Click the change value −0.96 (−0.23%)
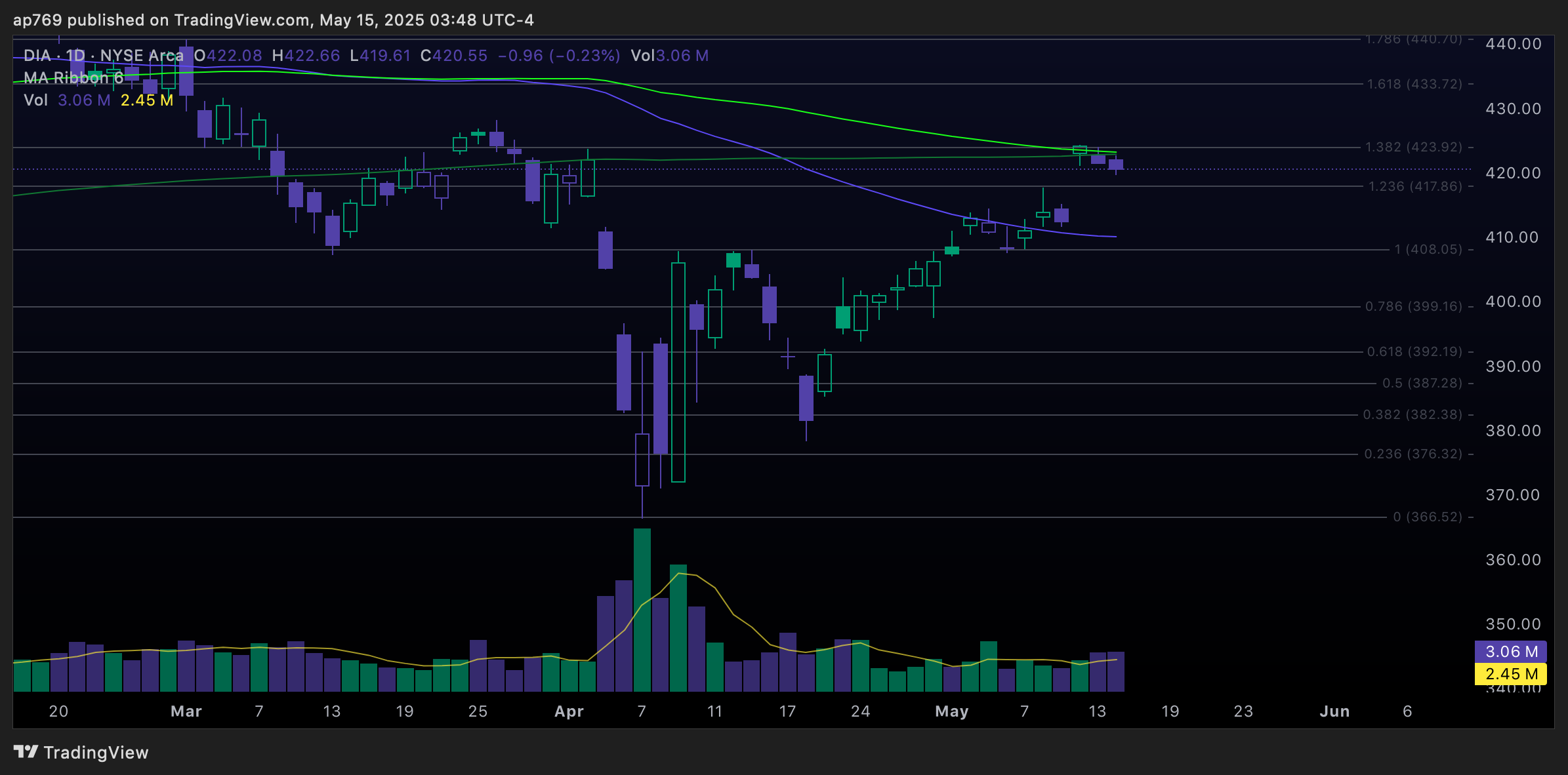This screenshot has height=775, width=1568. click(559, 56)
